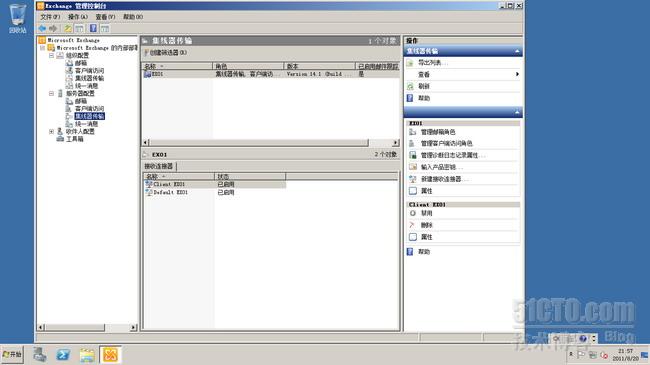The width and height of the screenshot is (650, 365).
Task: Click server list scrollbar right arrow
Action: coord(395,142)
